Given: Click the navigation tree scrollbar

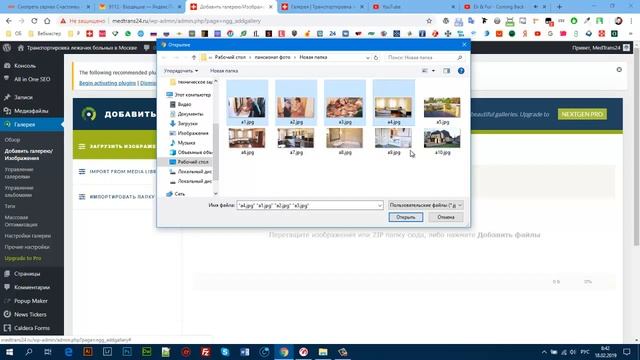Looking at the screenshot, I should pyautogui.click(x=216, y=151).
